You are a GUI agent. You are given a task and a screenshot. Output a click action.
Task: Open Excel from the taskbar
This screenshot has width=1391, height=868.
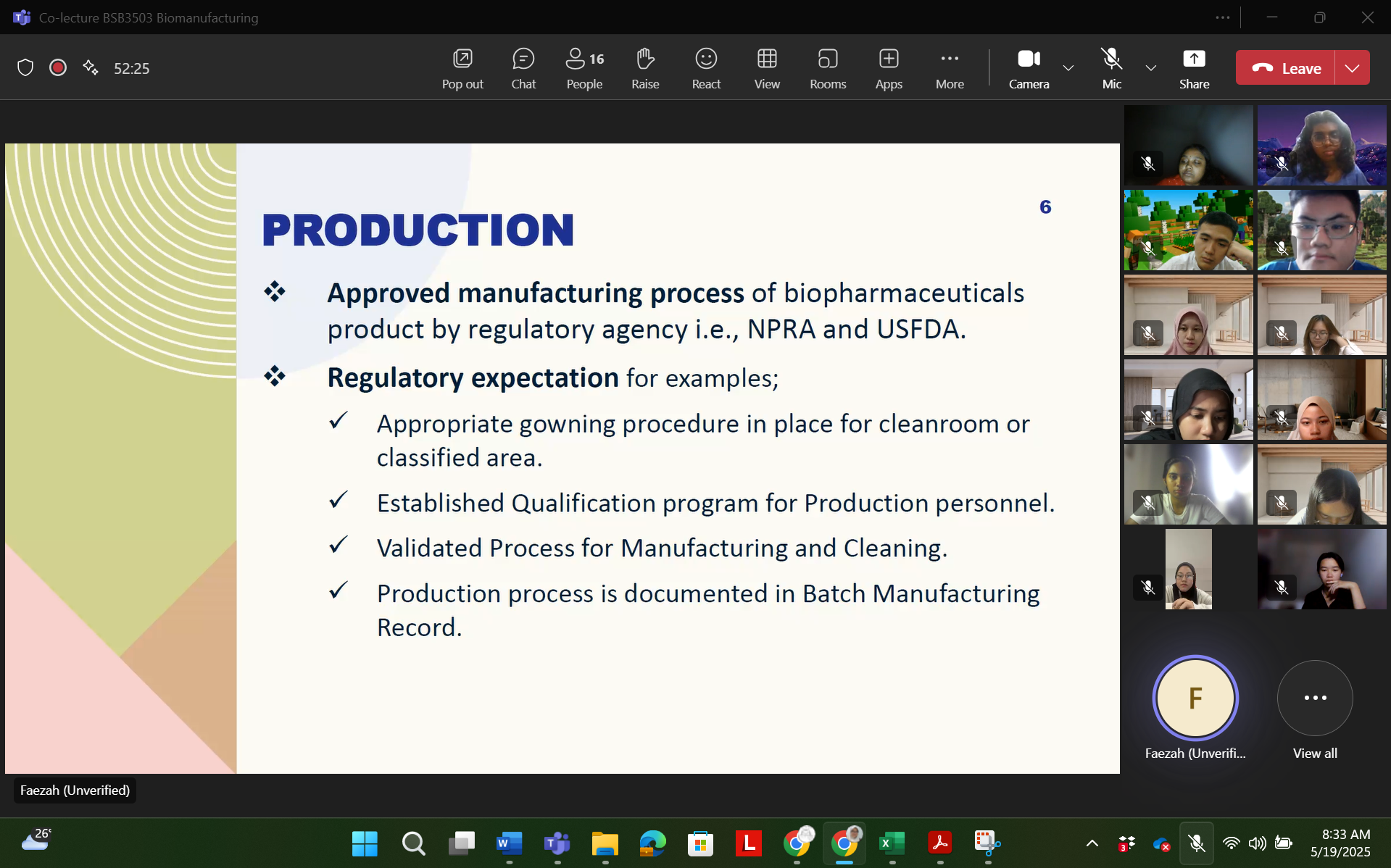click(892, 843)
